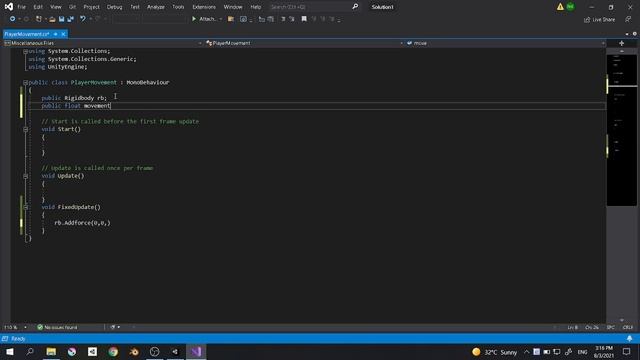The image size is (640, 360).
Task: Click the Save PlayerMovement.cs disk icon
Action: point(62,19)
